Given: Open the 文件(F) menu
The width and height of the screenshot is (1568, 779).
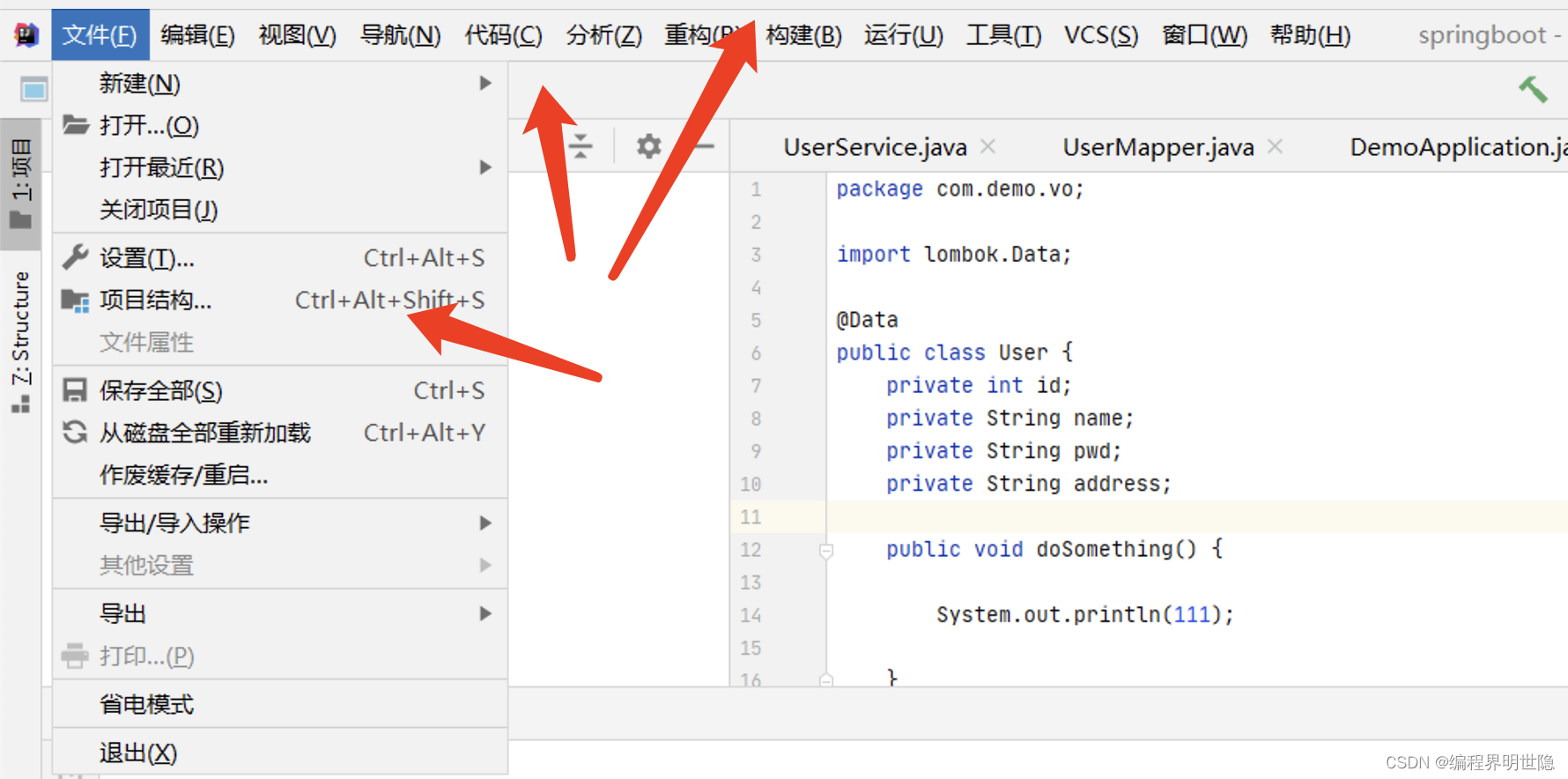Looking at the screenshot, I should pos(100,35).
